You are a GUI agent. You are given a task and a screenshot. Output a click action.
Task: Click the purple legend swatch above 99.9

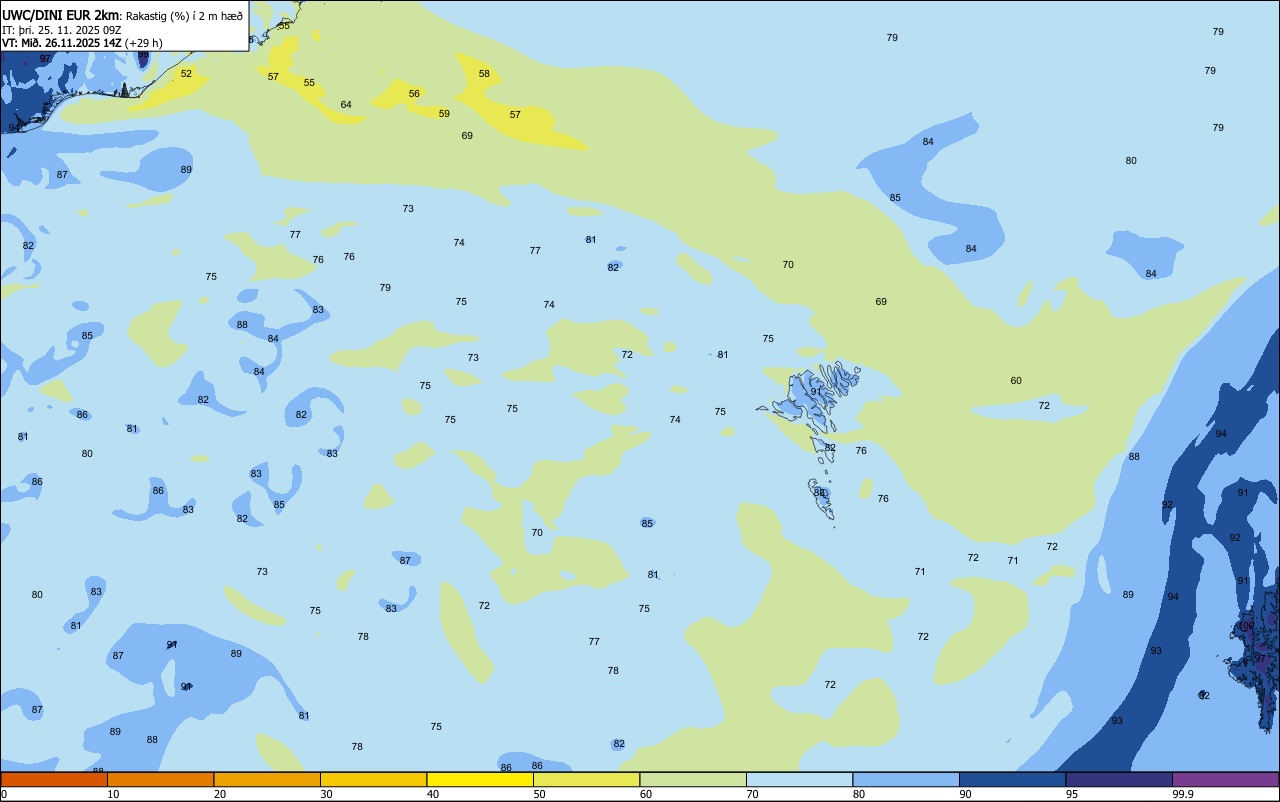click(1225, 779)
